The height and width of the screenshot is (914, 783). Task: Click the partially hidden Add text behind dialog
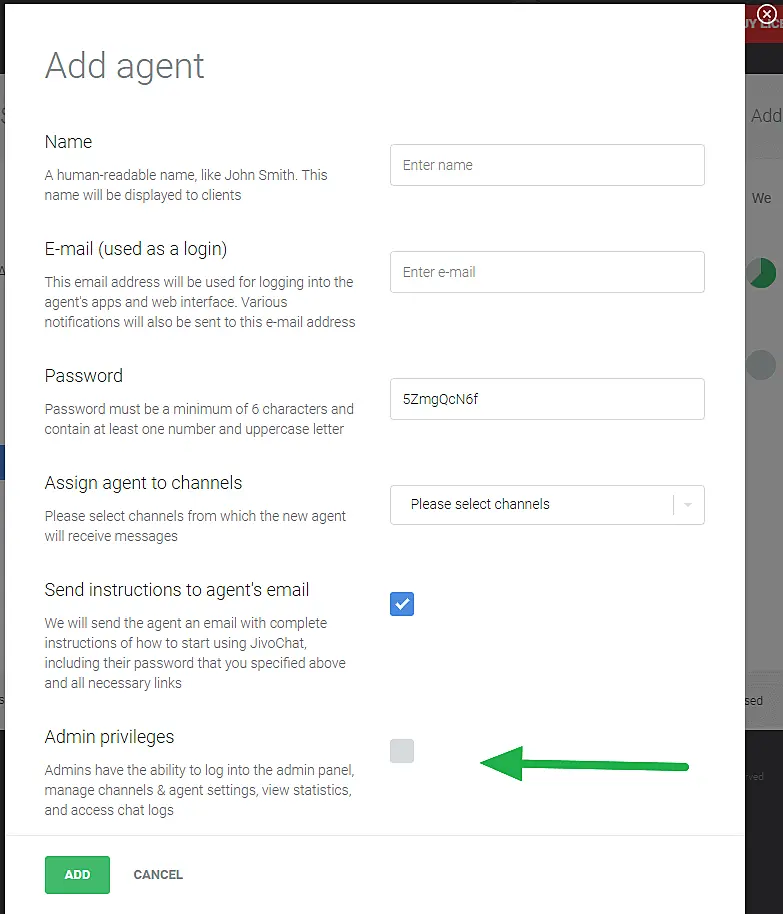point(766,116)
